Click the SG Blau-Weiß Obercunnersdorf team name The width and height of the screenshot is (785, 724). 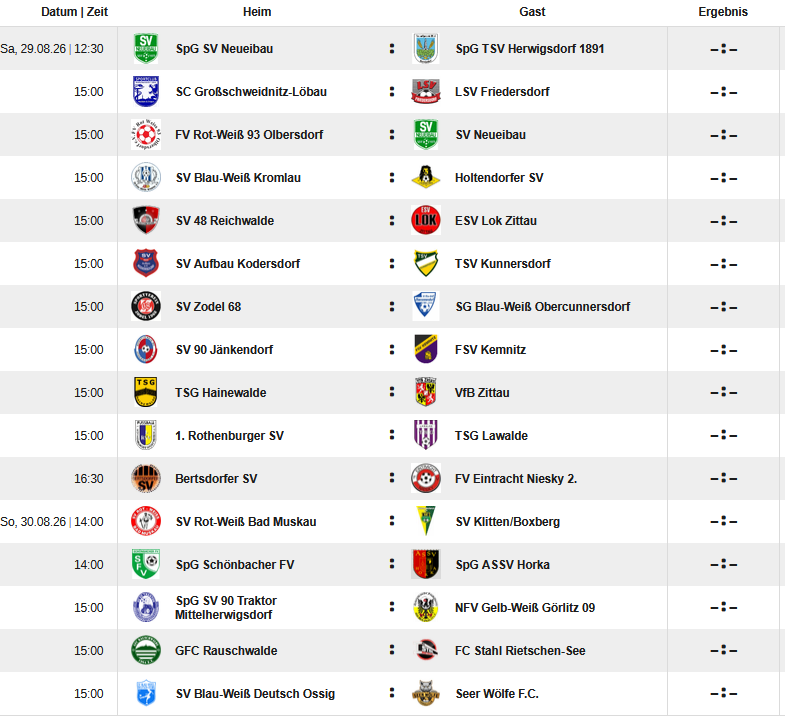coord(543,306)
